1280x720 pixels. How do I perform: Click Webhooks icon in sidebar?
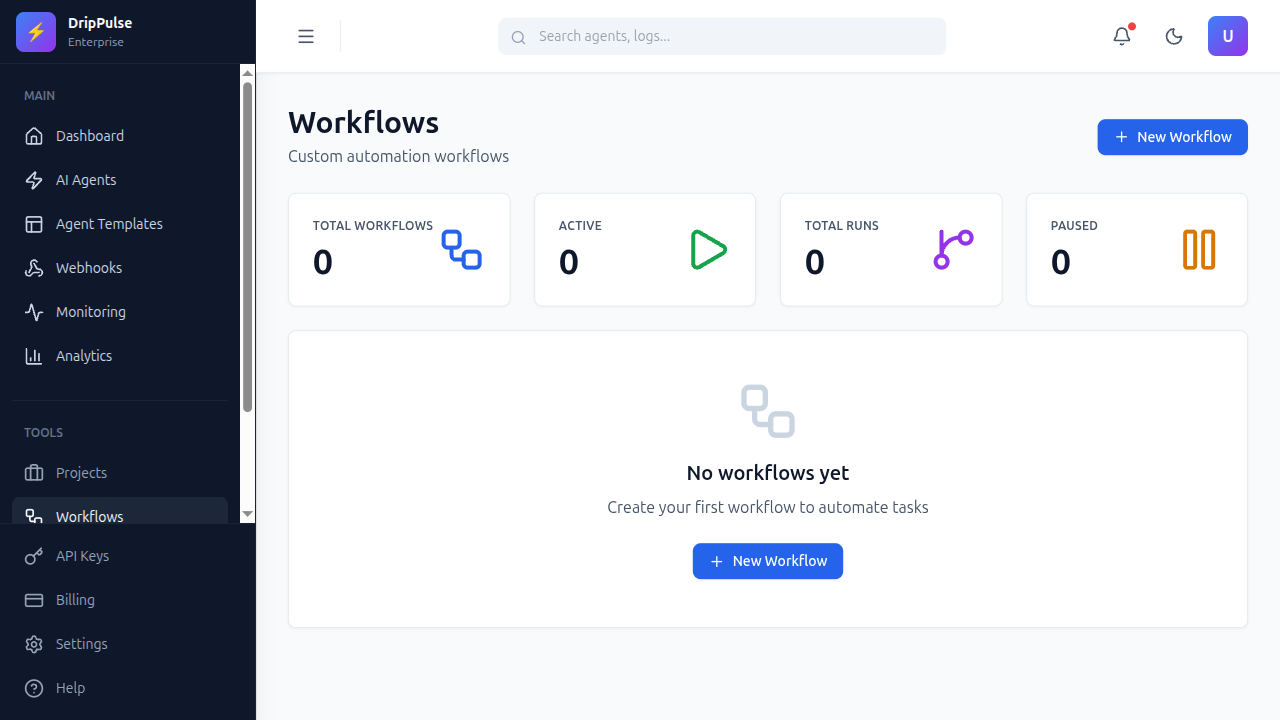34,268
